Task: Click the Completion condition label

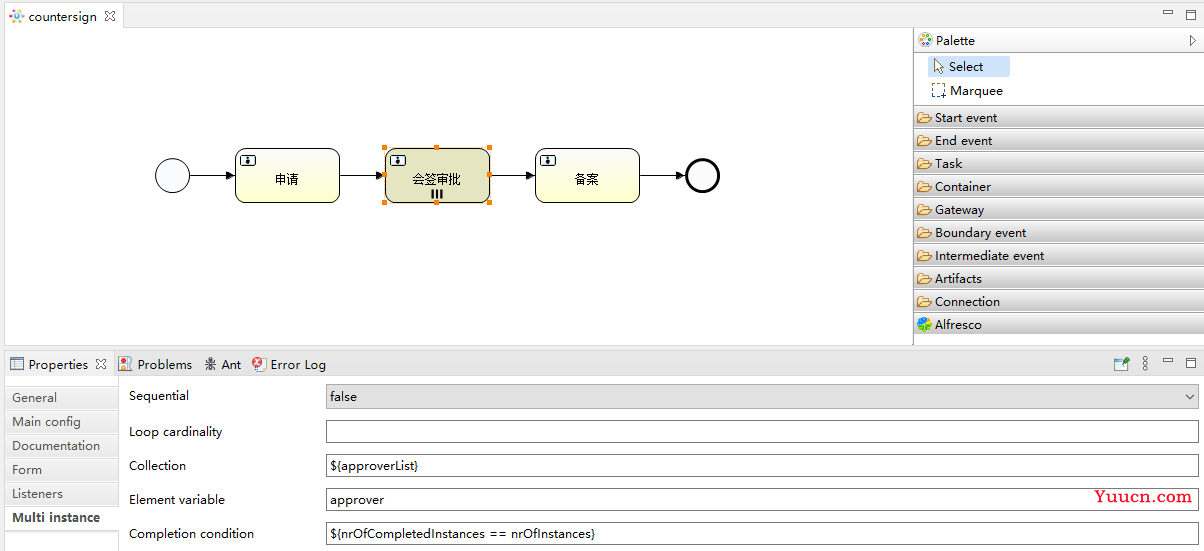Action: [x=191, y=533]
